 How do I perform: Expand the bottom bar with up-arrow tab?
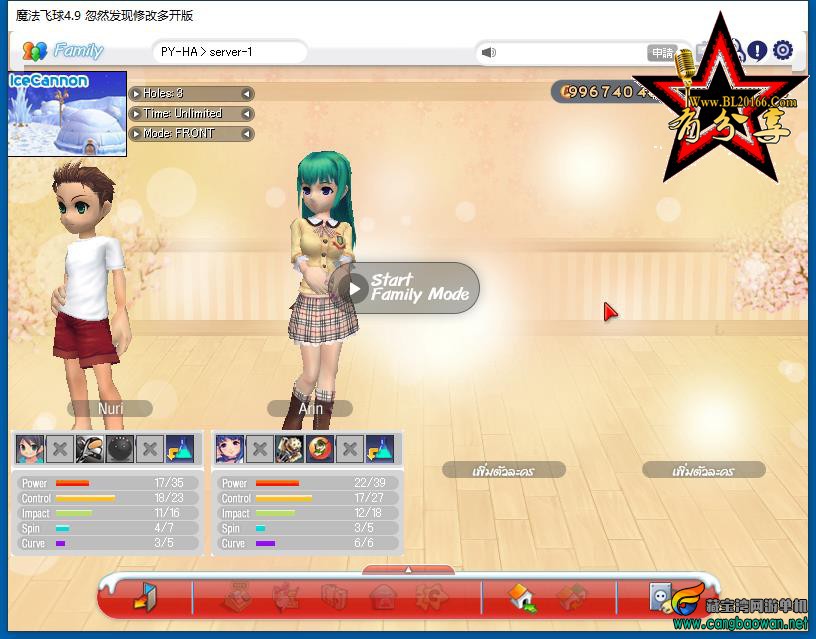pos(409,570)
